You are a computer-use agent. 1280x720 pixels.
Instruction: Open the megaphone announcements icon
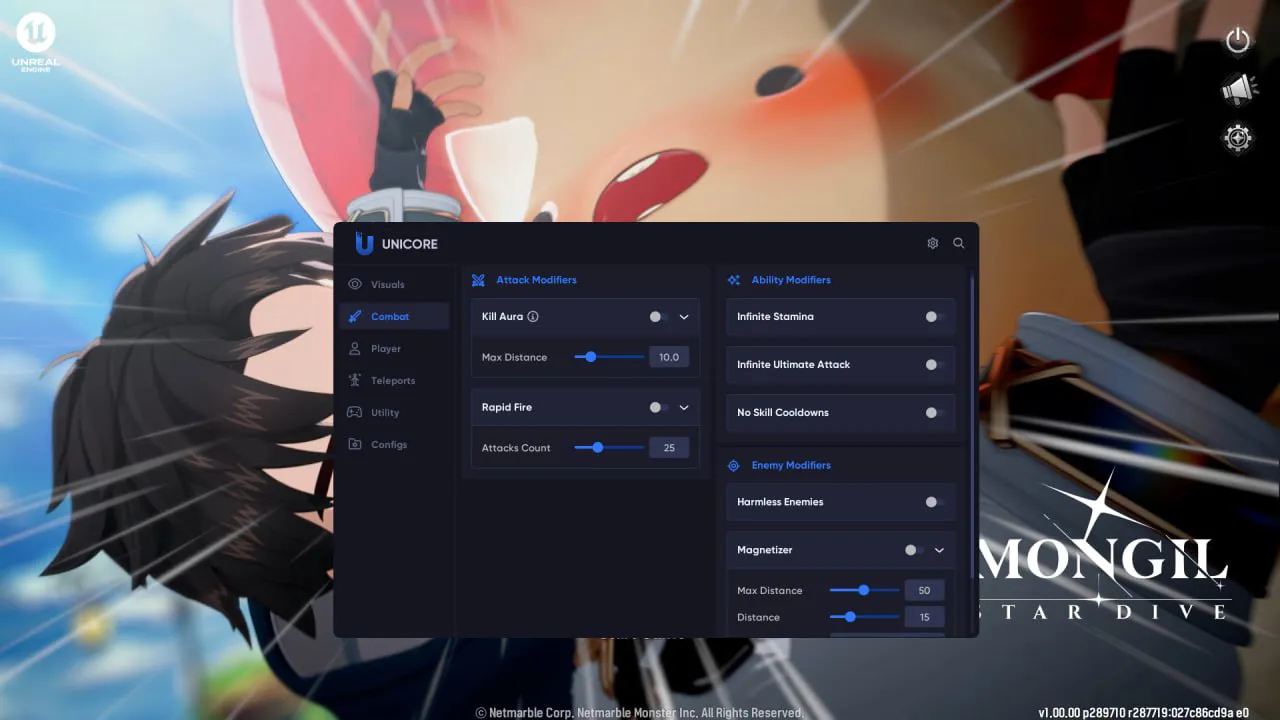[x=1238, y=89]
